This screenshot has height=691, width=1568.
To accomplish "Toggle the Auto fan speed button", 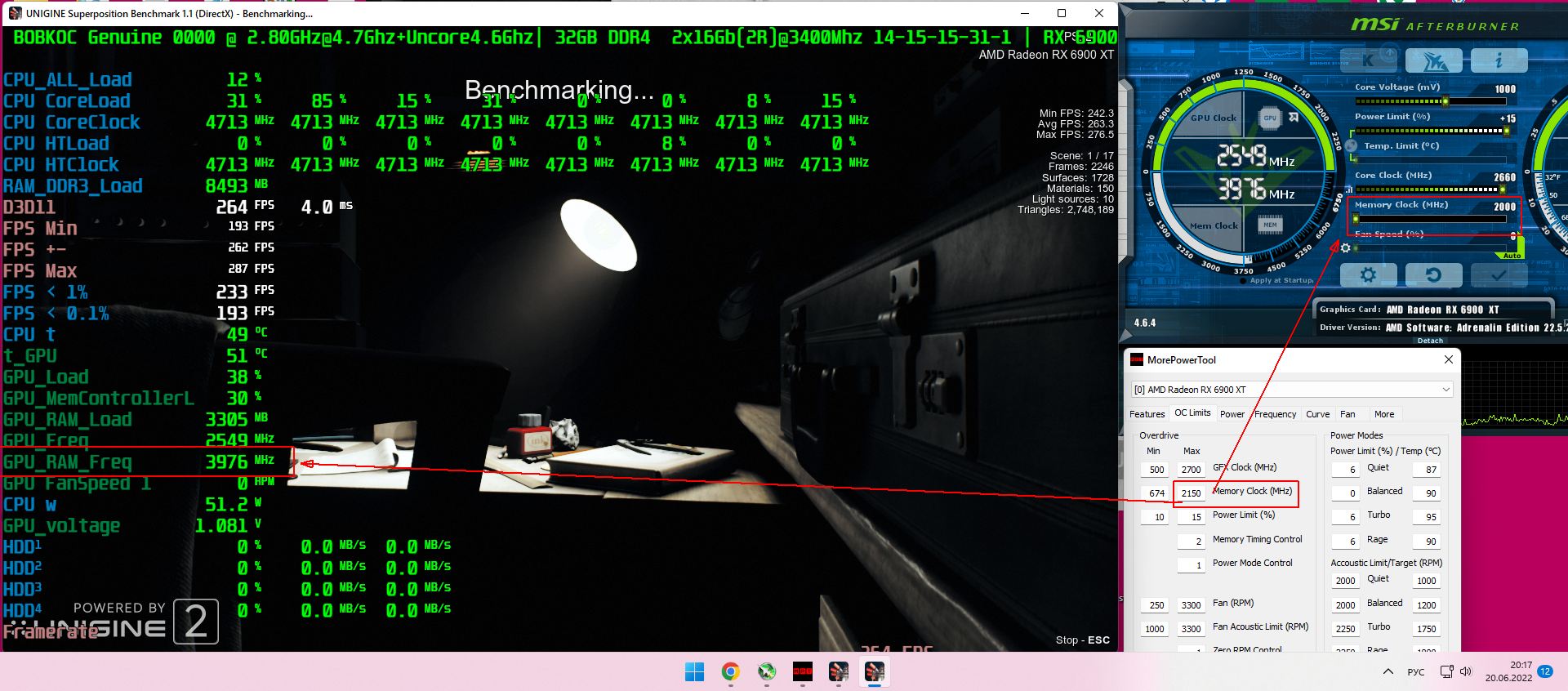I will (1512, 256).
